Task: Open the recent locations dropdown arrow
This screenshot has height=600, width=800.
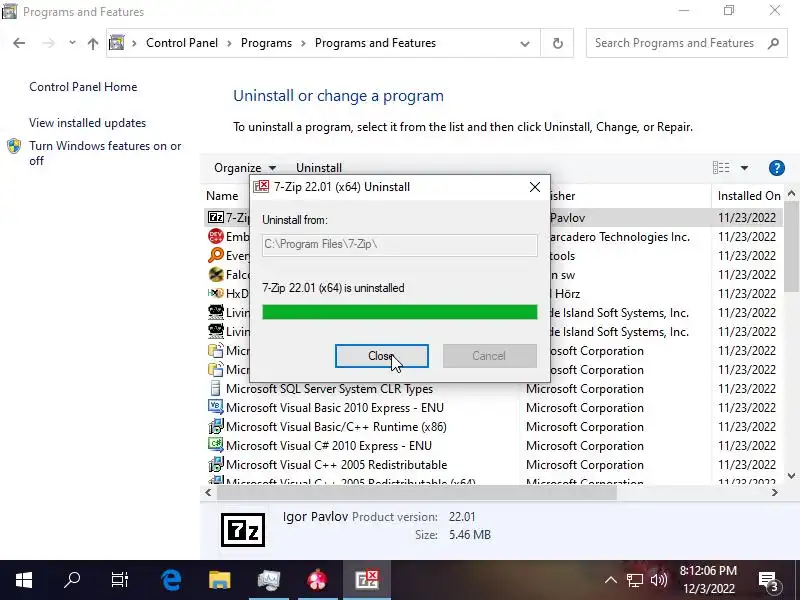Action: click(72, 43)
